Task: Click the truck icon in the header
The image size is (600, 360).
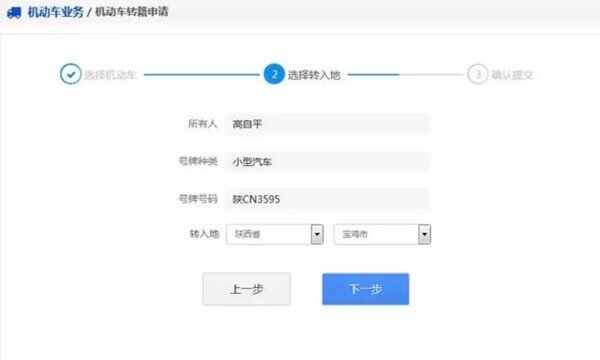Action: coord(14,12)
